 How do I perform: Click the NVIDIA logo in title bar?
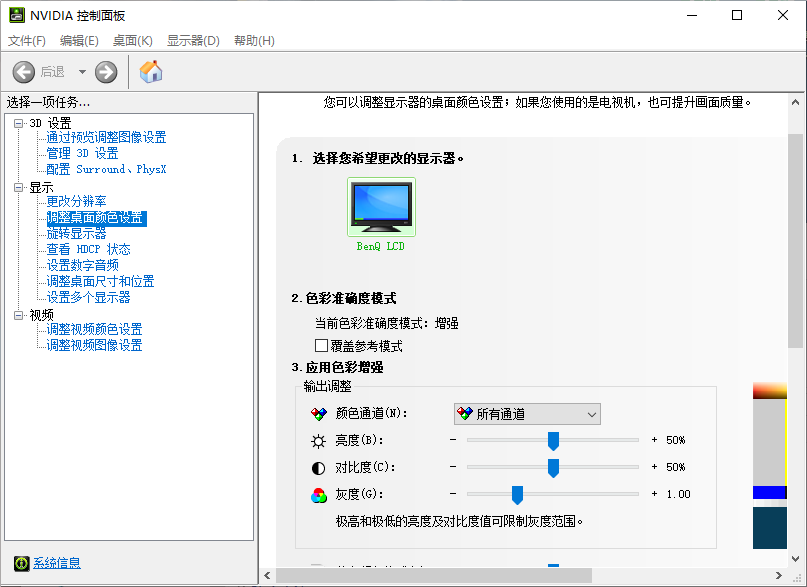(16, 15)
